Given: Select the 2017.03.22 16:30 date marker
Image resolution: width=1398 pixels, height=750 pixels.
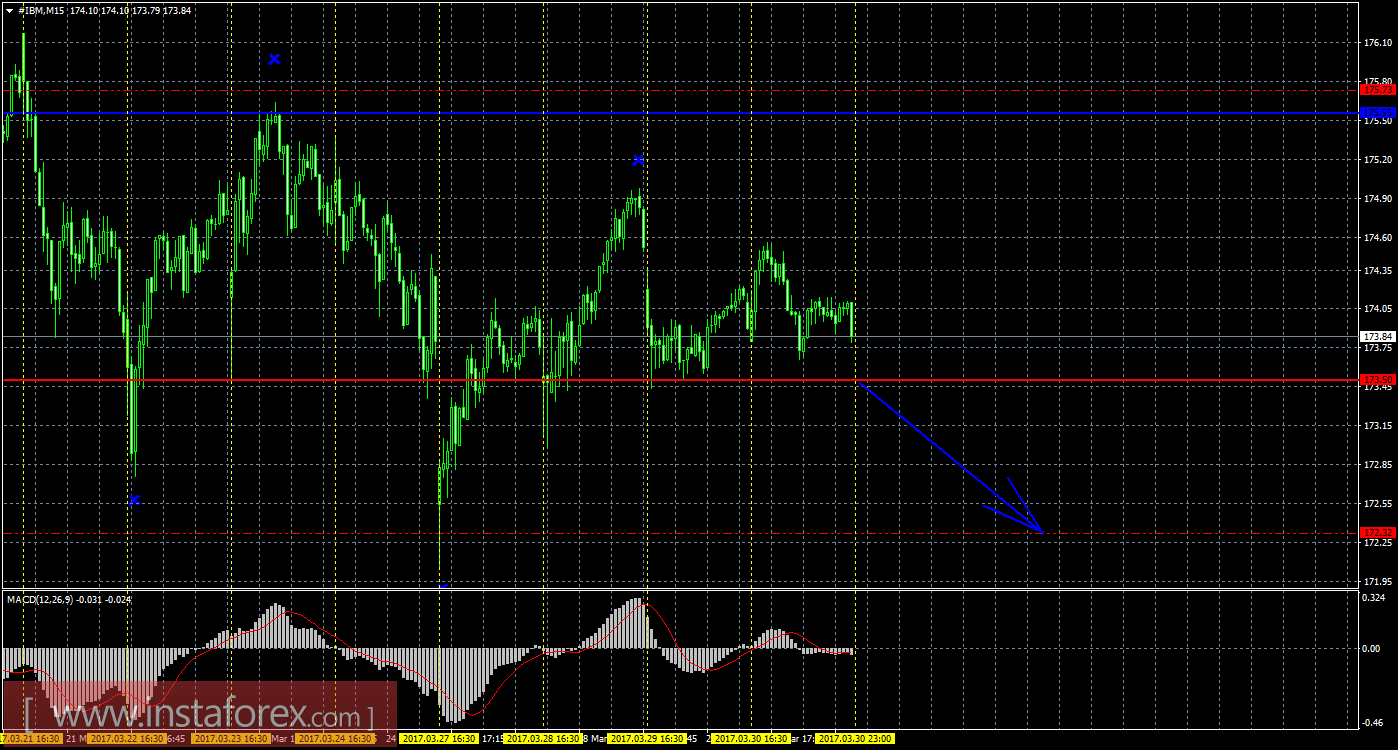Looking at the screenshot, I should click(x=126, y=739).
